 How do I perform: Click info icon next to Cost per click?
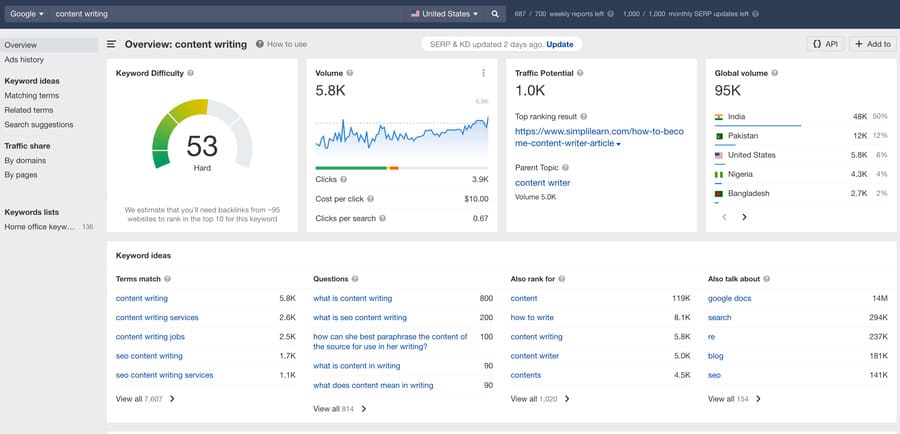point(370,199)
